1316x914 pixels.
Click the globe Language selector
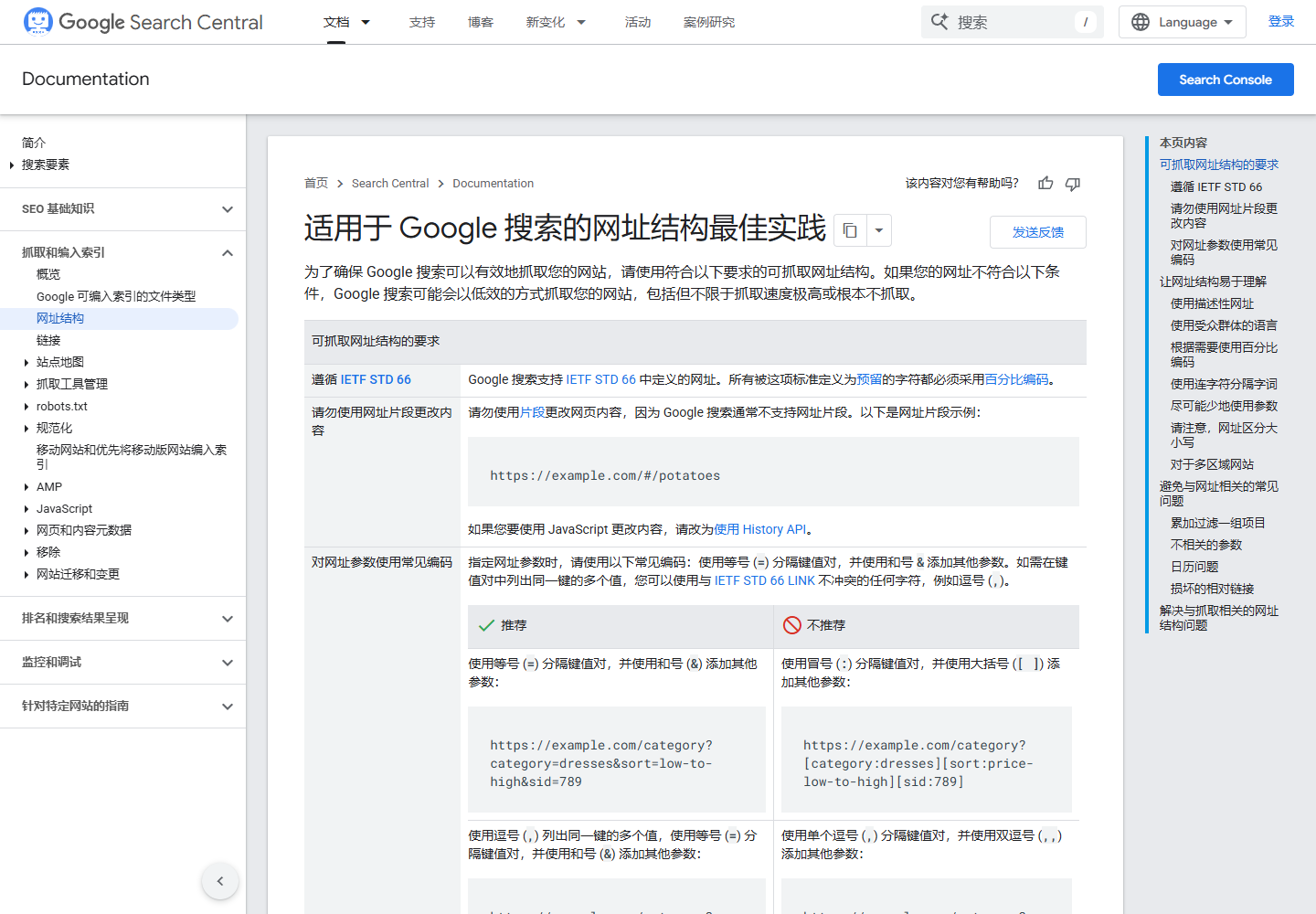pos(1182,22)
